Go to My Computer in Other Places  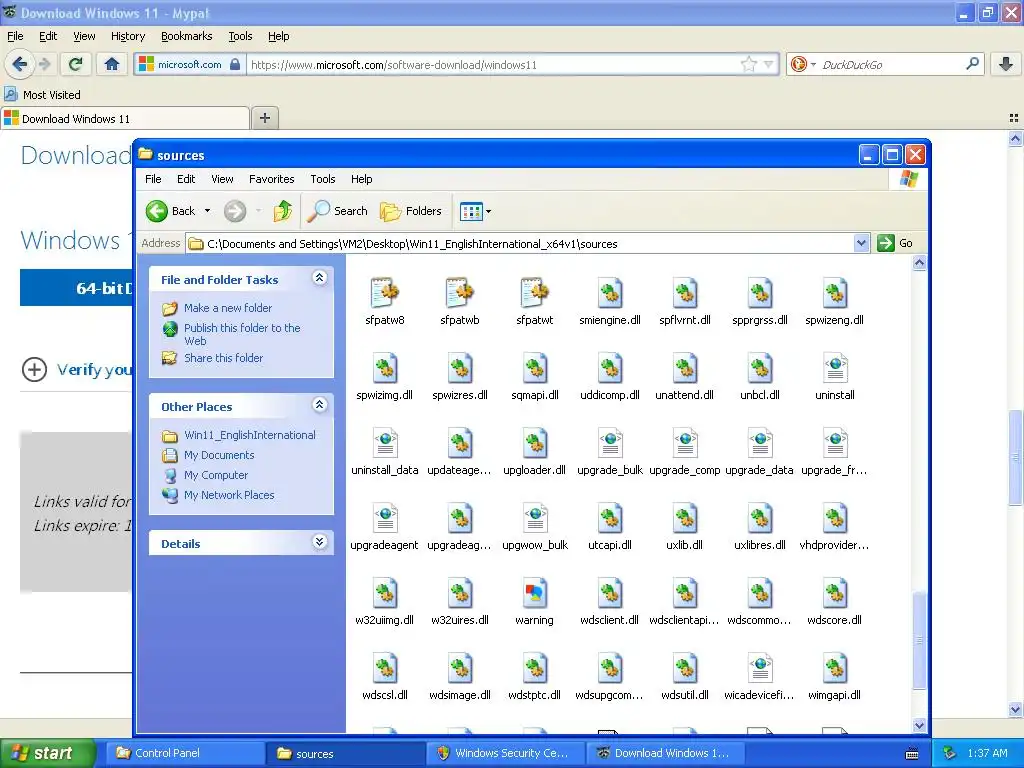coord(216,475)
